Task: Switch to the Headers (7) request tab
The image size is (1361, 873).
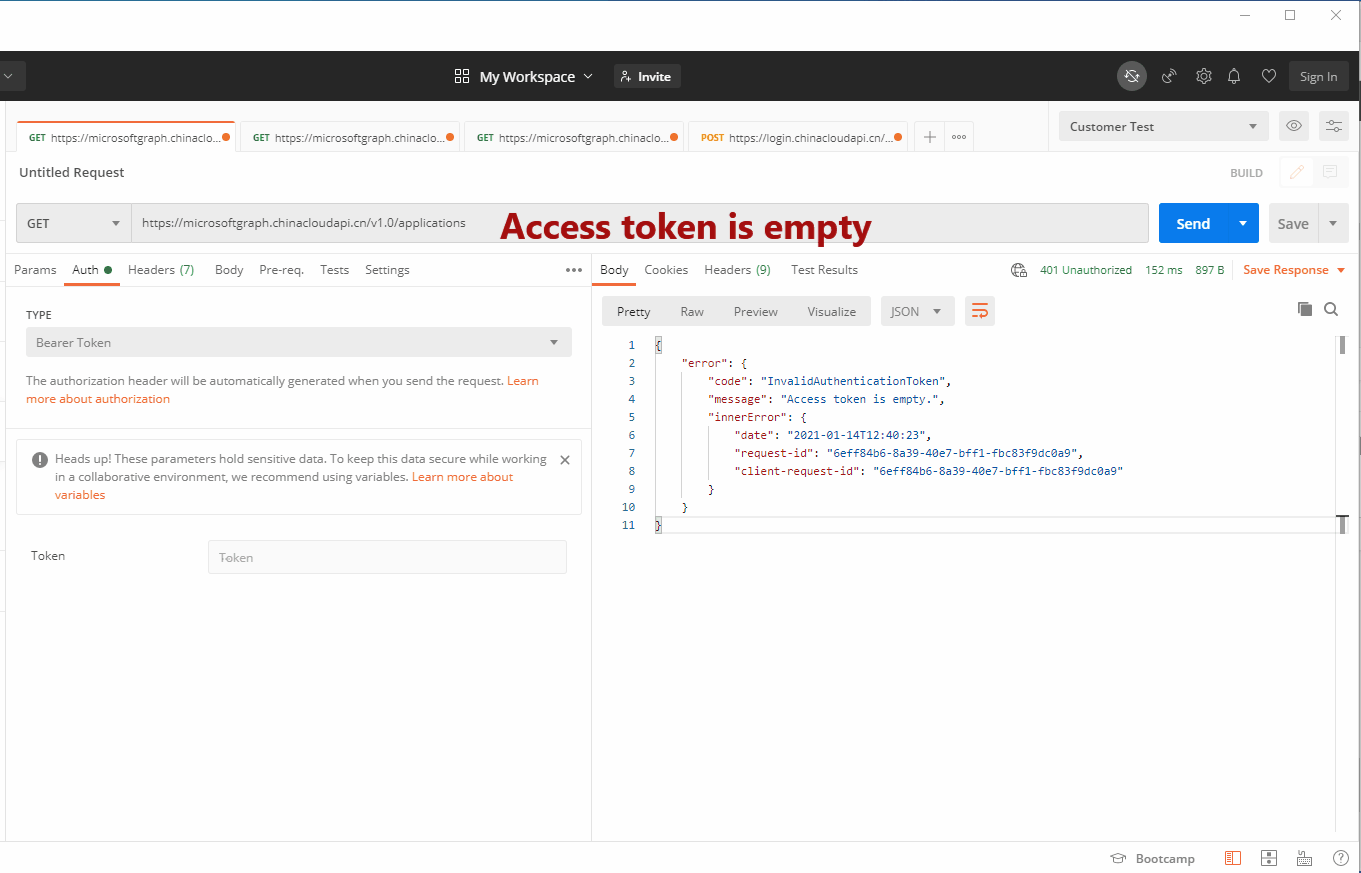Action: coord(161,270)
